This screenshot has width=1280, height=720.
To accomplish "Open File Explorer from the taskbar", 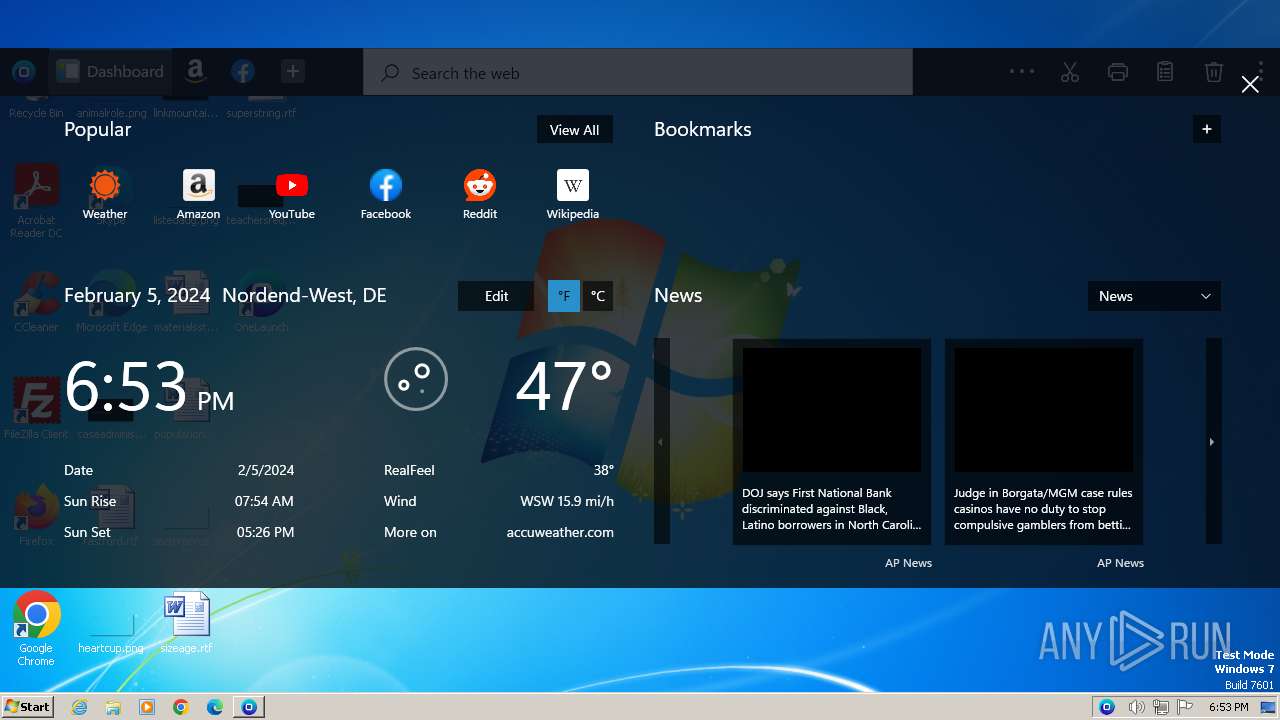I will pyautogui.click(x=113, y=707).
